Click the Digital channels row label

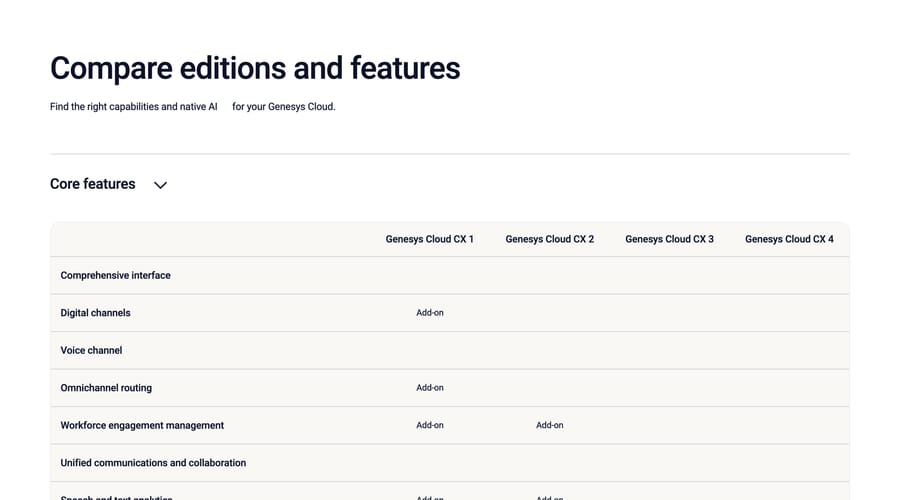tap(95, 313)
